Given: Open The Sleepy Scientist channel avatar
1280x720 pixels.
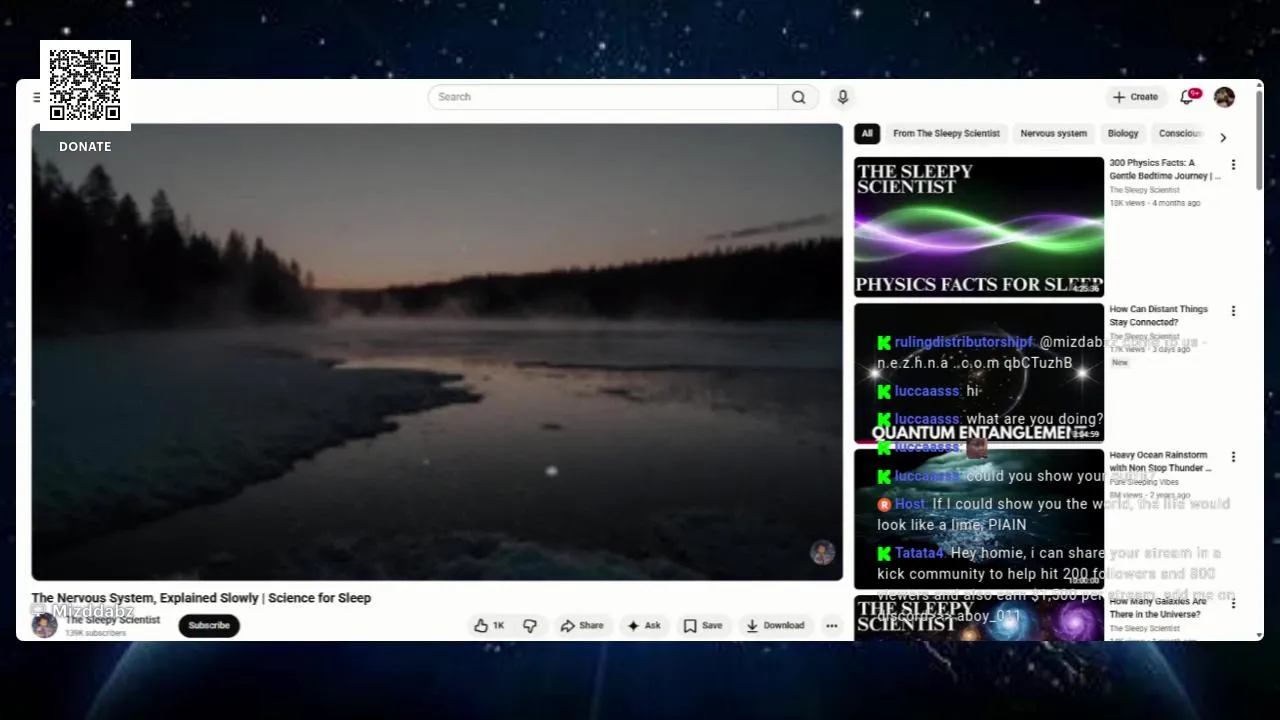Looking at the screenshot, I should pos(44,625).
